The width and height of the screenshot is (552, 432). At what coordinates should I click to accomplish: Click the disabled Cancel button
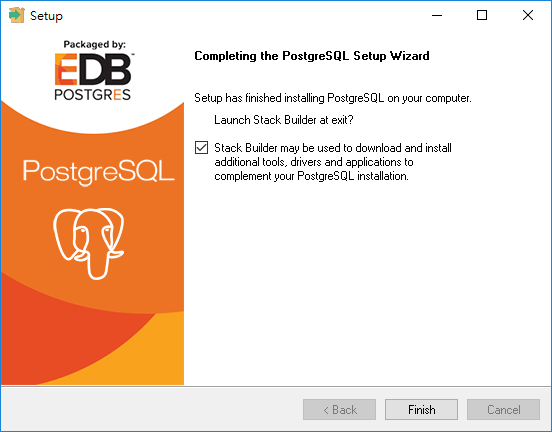click(x=503, y=409)
